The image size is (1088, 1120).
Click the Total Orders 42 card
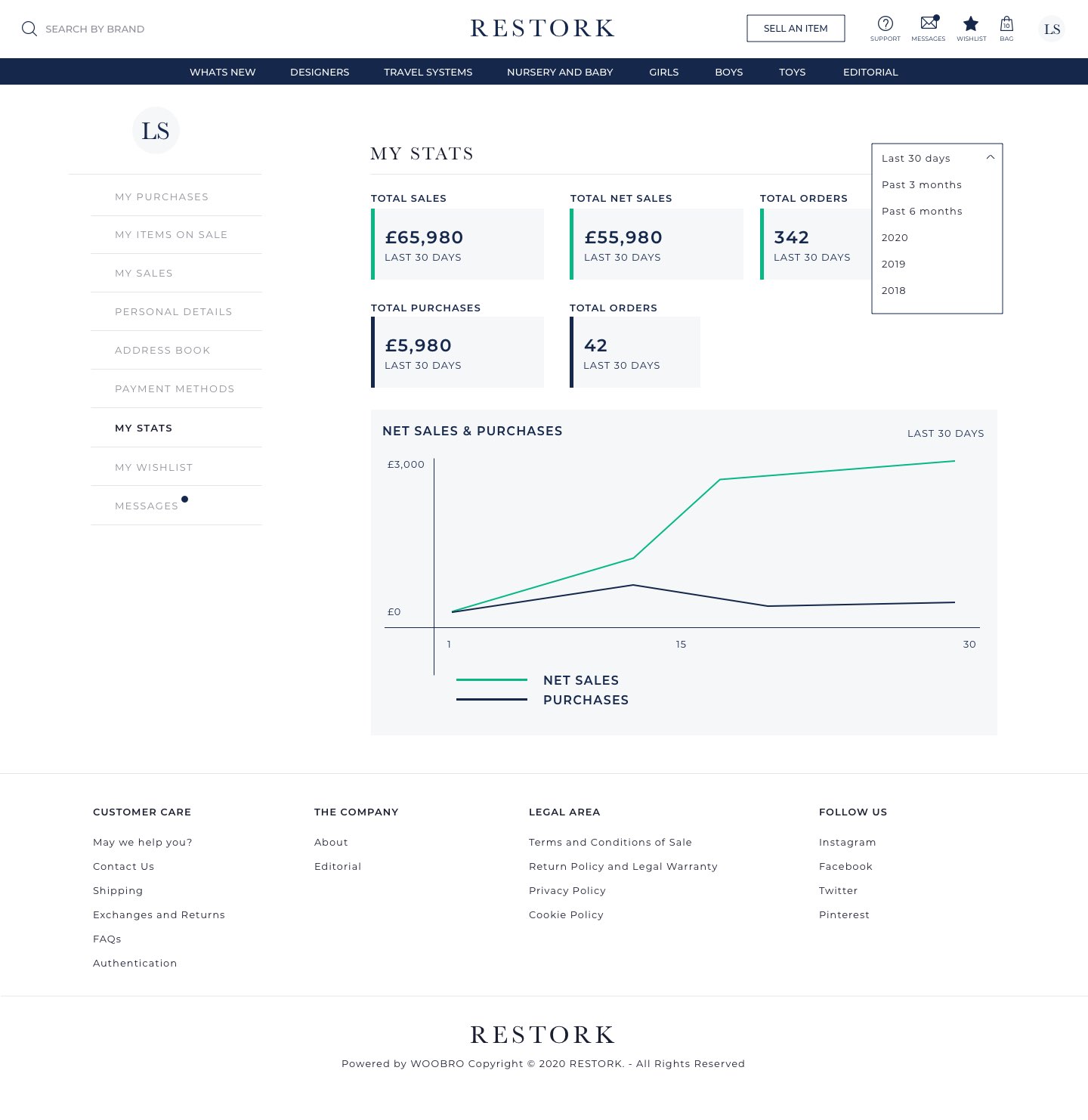point(635,352)
